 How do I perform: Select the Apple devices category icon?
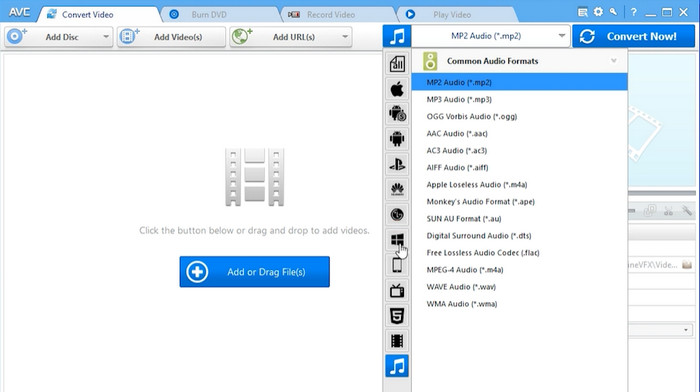(x=397, y=89)
